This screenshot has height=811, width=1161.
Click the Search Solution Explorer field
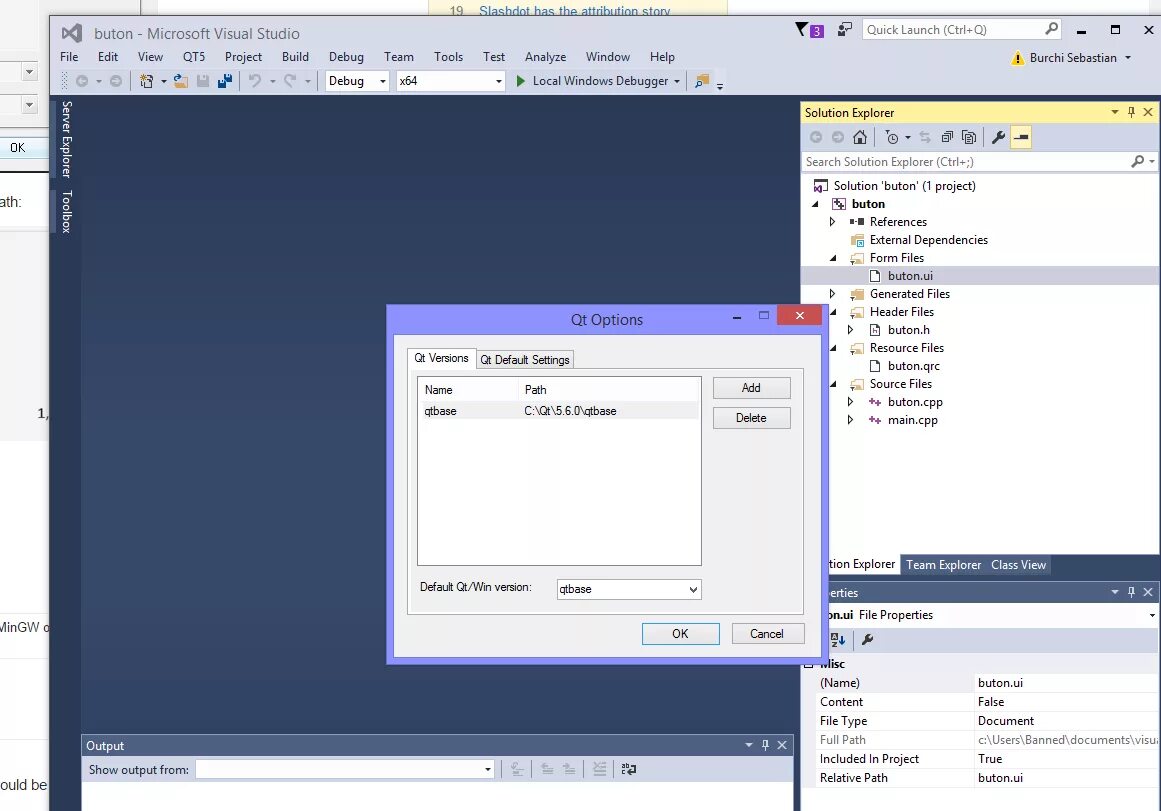point(966,161)
